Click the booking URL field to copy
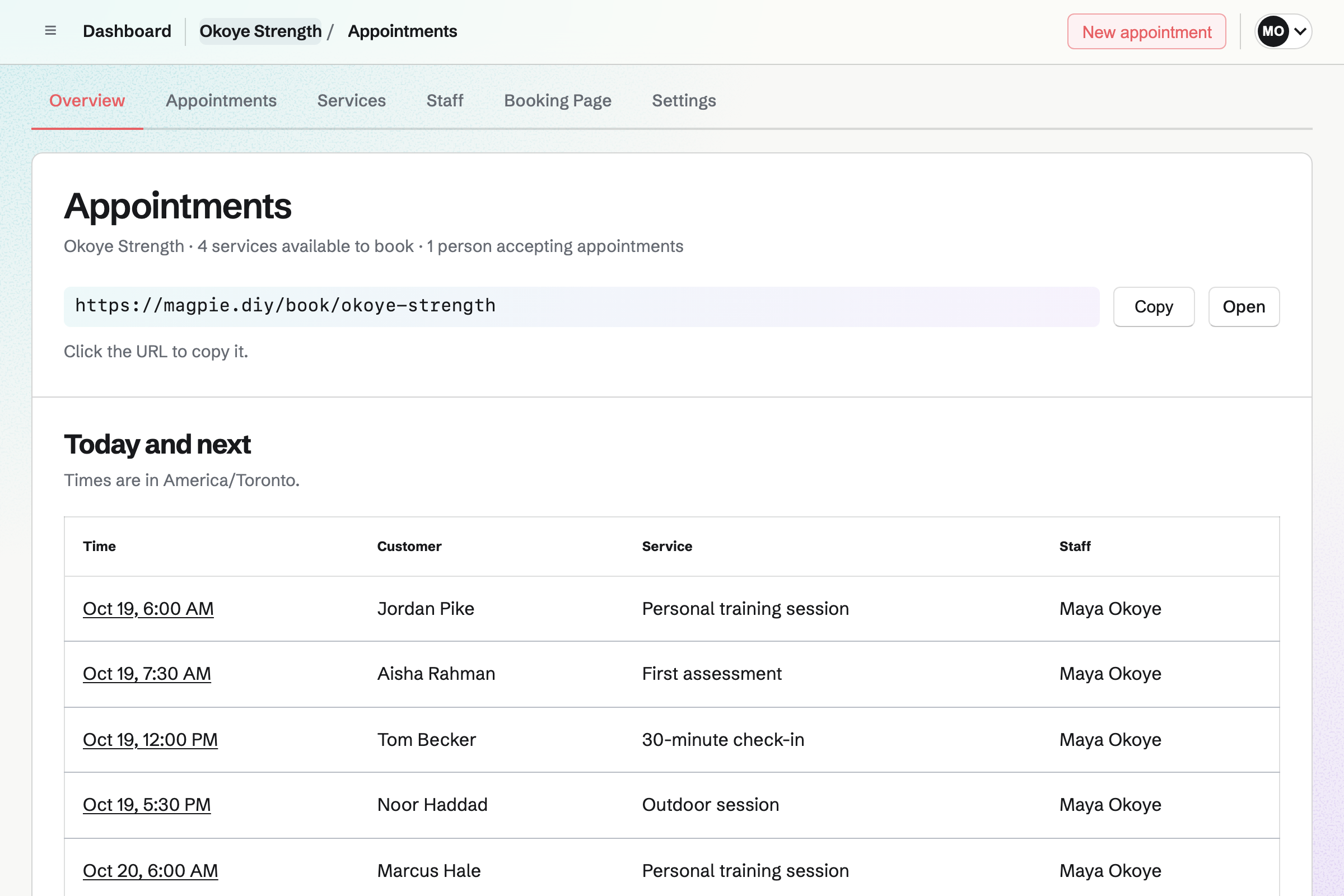The image size is (1344, 896). (x=581, y=306)
